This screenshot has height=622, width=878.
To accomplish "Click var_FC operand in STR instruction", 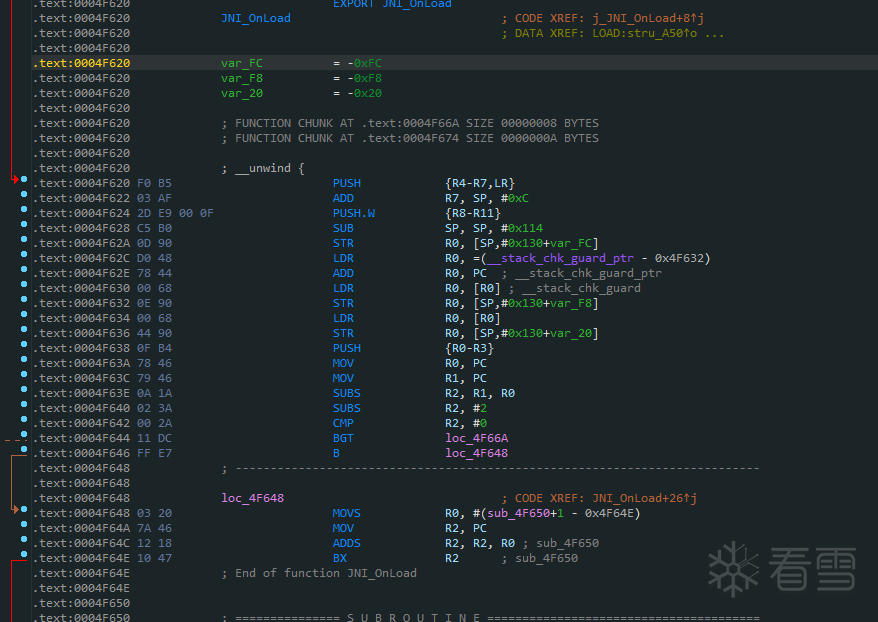I will 571,244.
